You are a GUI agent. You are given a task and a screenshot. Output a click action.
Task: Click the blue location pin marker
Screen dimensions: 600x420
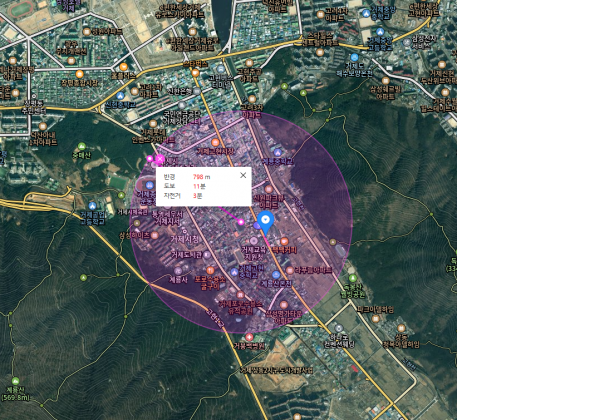(265, 220)
